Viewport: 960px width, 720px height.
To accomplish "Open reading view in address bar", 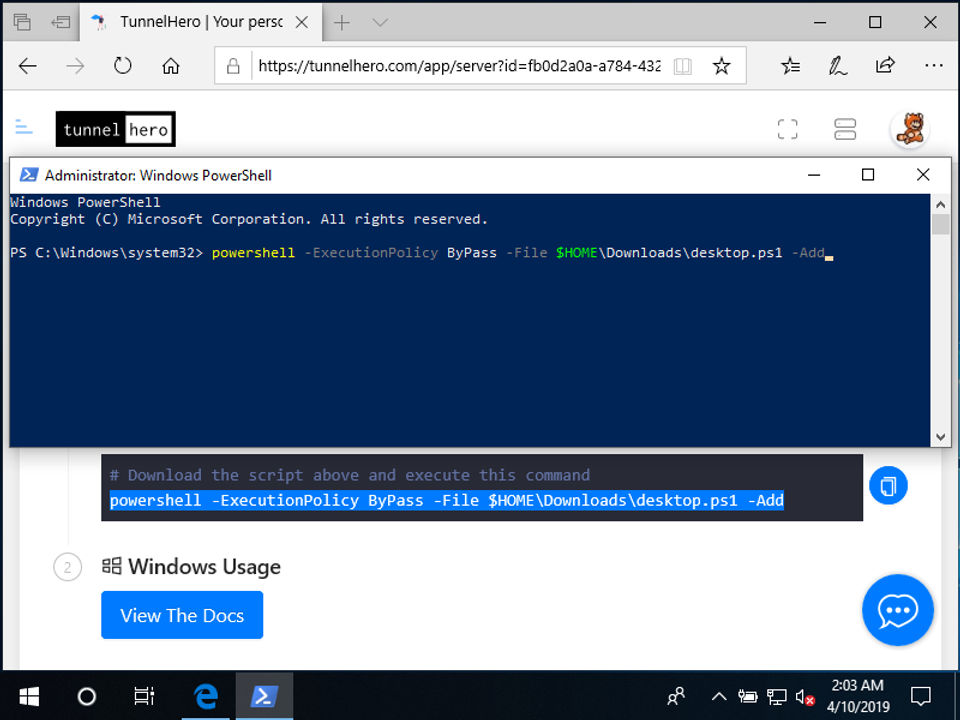I will (x=683, y=66).
